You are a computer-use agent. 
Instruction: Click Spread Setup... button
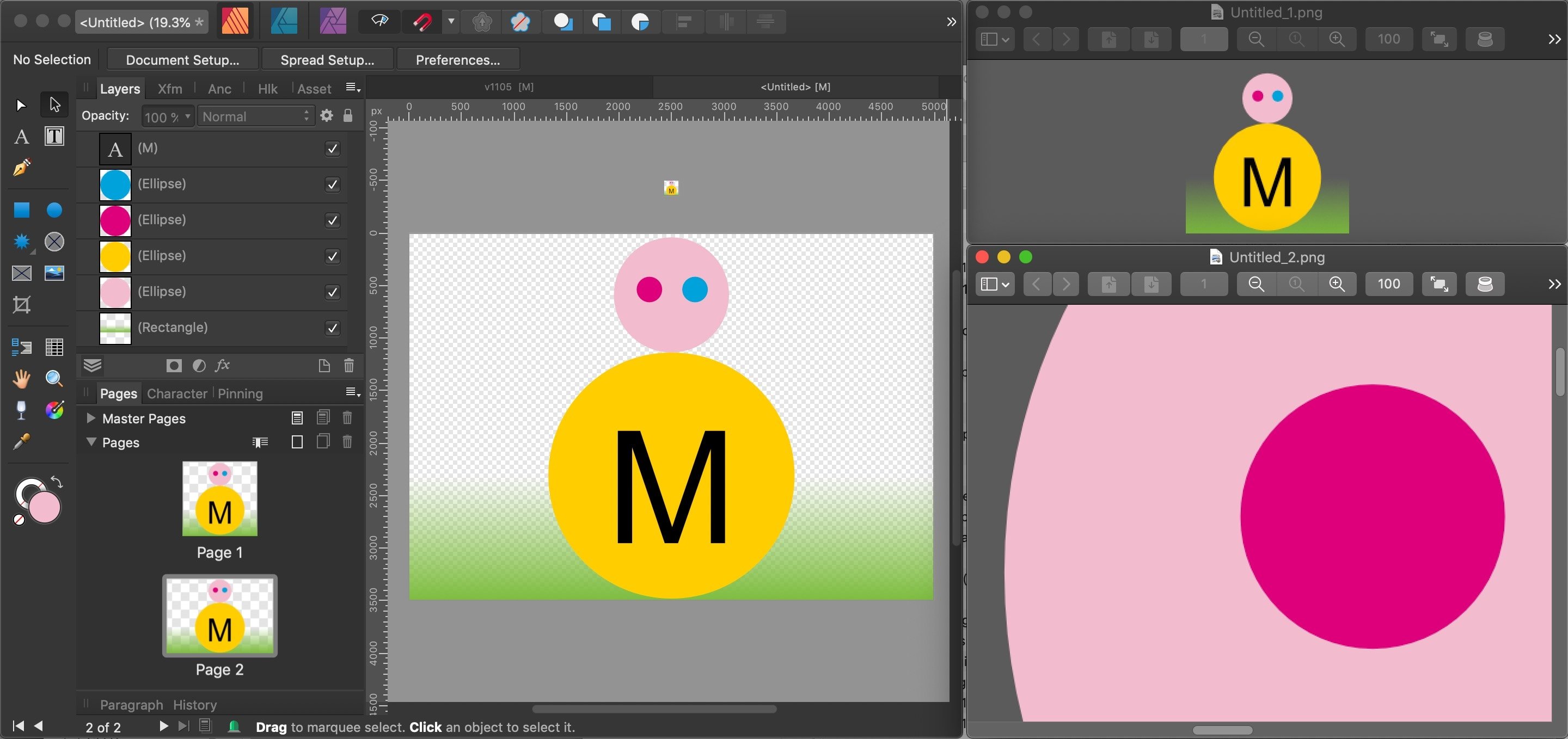point(327,60)
